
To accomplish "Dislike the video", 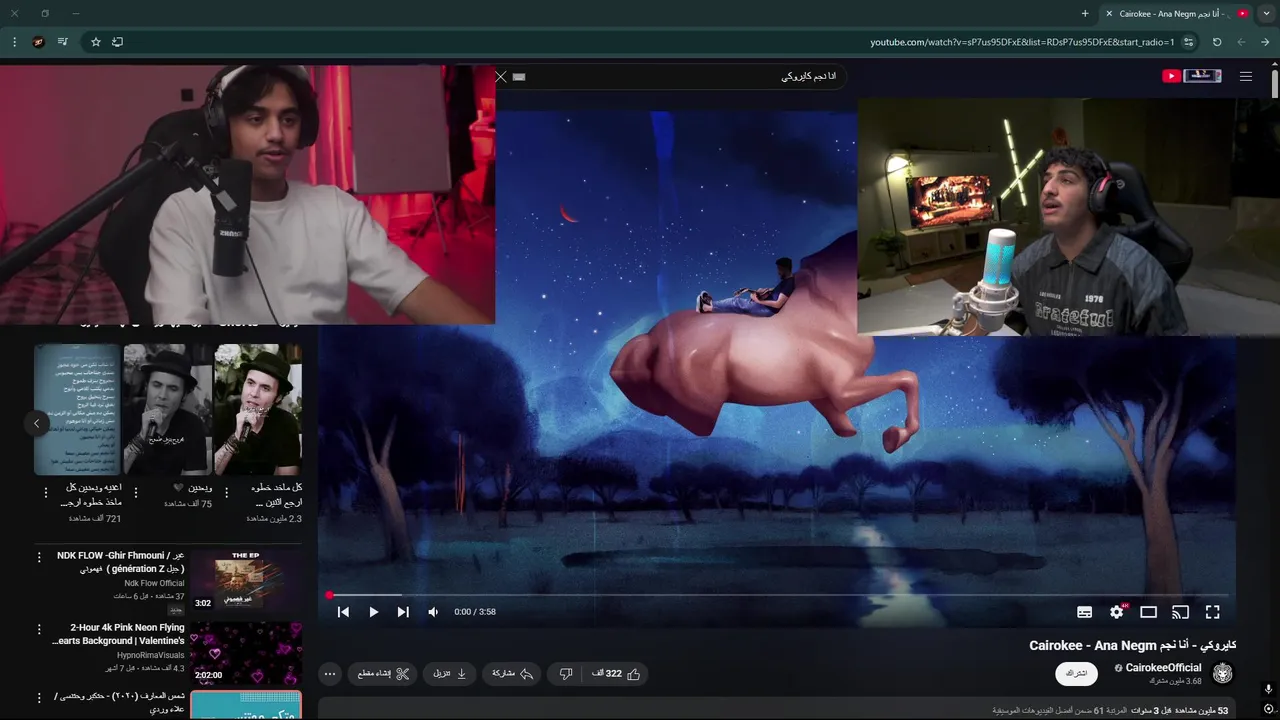I will 566,674.
